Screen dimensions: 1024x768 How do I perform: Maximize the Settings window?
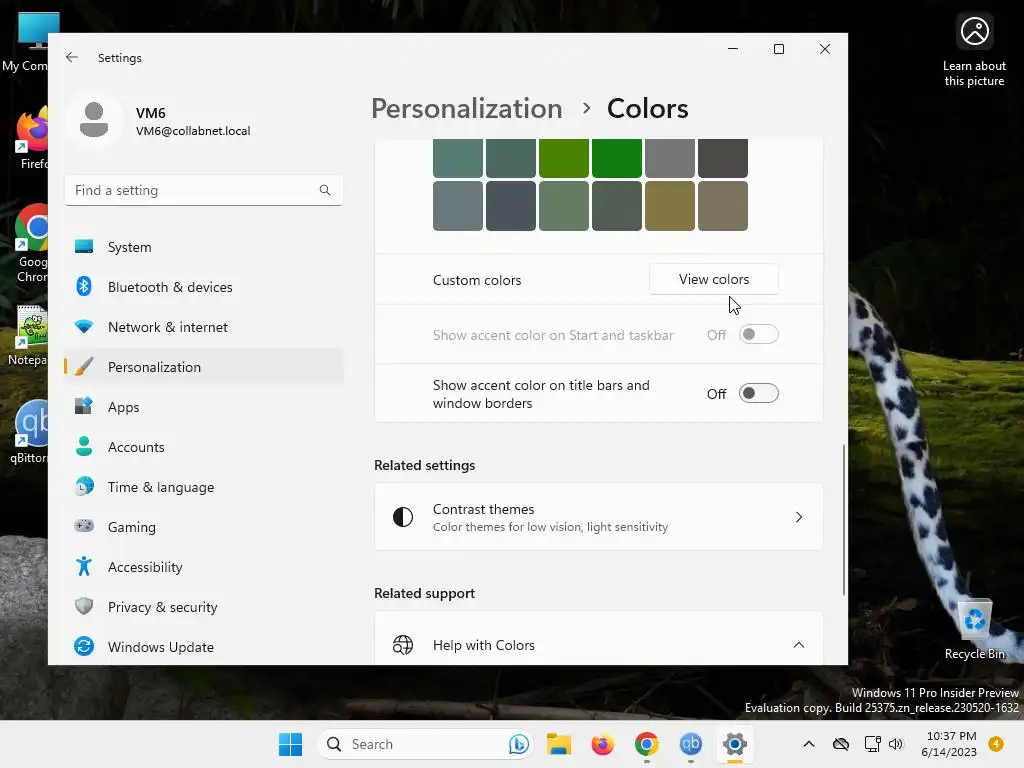click(778, 49)
